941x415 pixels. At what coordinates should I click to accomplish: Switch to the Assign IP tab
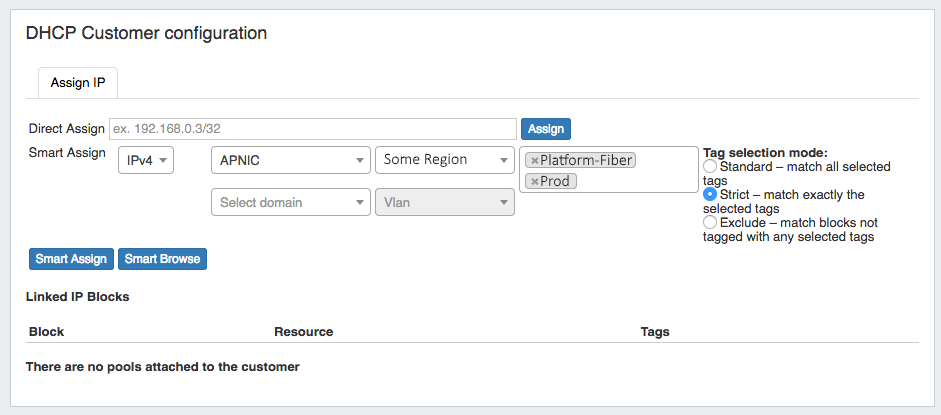click(x=78, y=83)
